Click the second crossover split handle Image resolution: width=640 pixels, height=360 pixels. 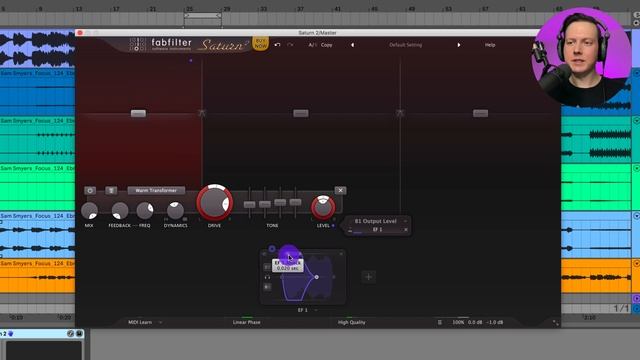(x=400, y=113)
